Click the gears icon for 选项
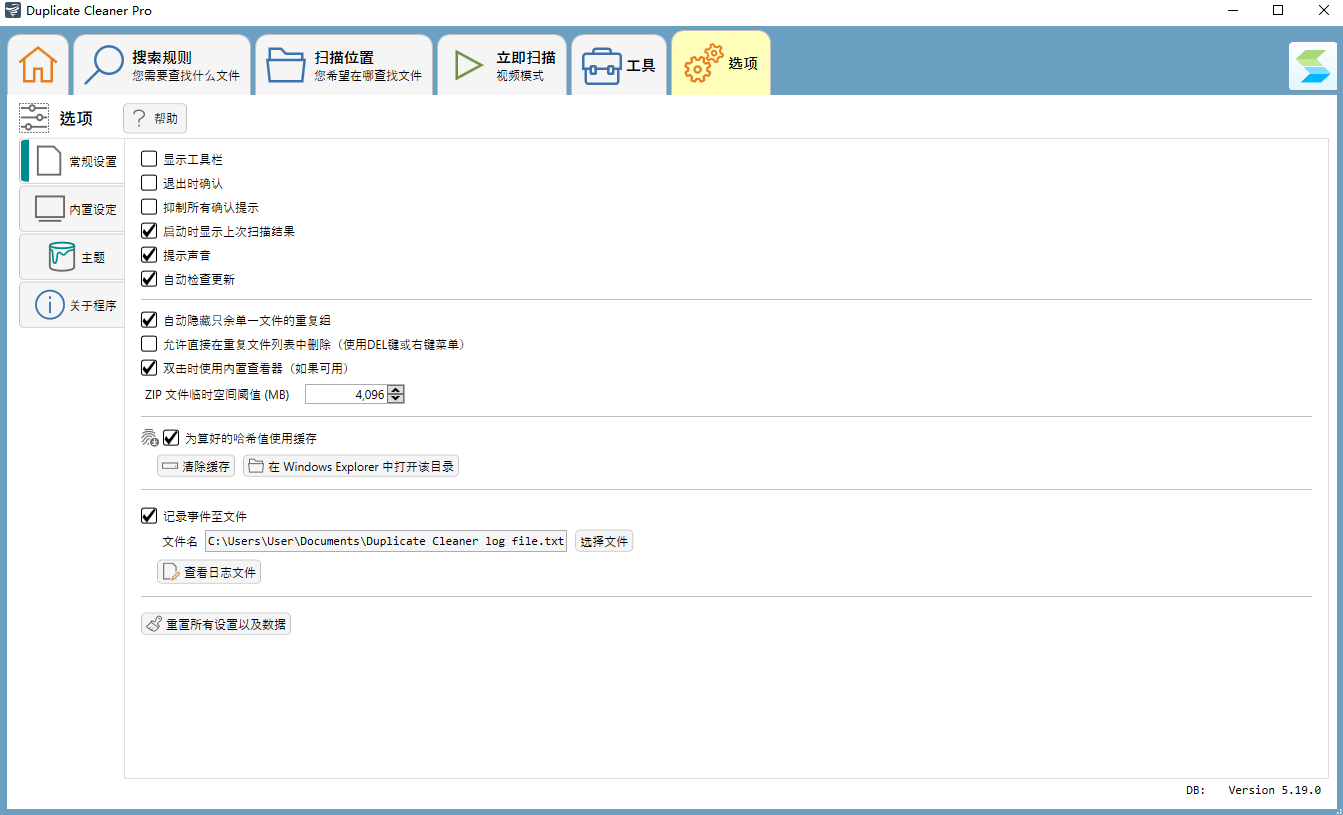The image size is (1343, 815). pyautogui.click(x=703, y=64)
